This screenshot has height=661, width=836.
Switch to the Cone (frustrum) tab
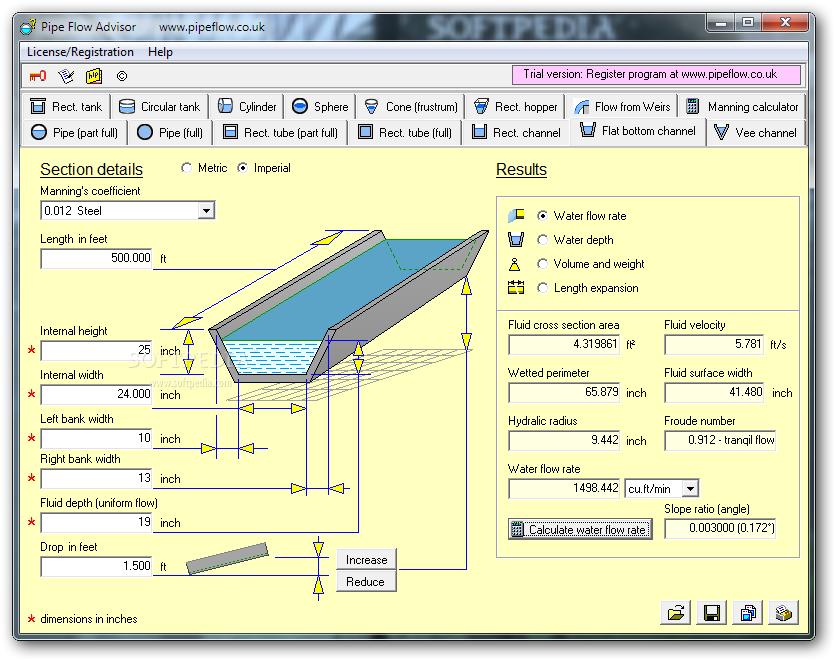tap(411, 107)
